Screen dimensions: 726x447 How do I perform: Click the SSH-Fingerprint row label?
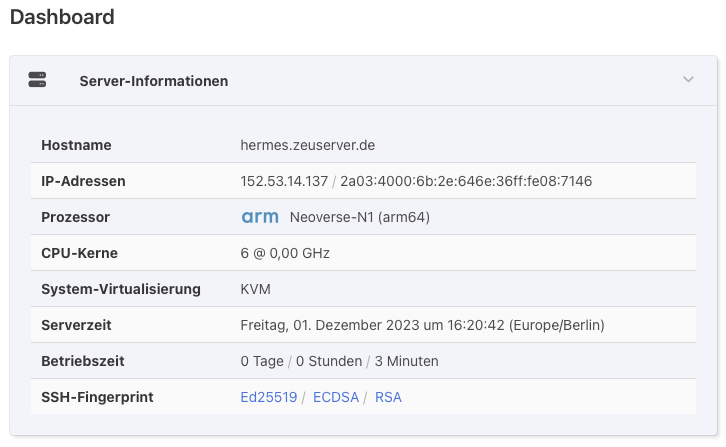(x=96, y=397)
